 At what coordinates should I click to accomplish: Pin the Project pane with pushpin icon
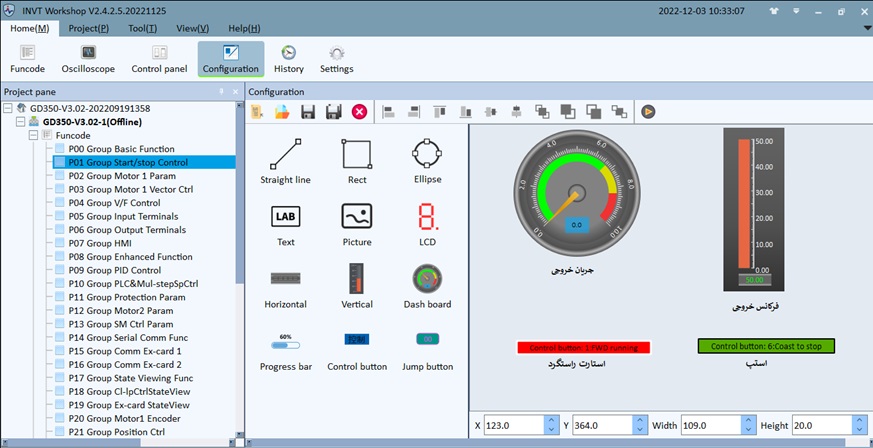coord(222,92)
